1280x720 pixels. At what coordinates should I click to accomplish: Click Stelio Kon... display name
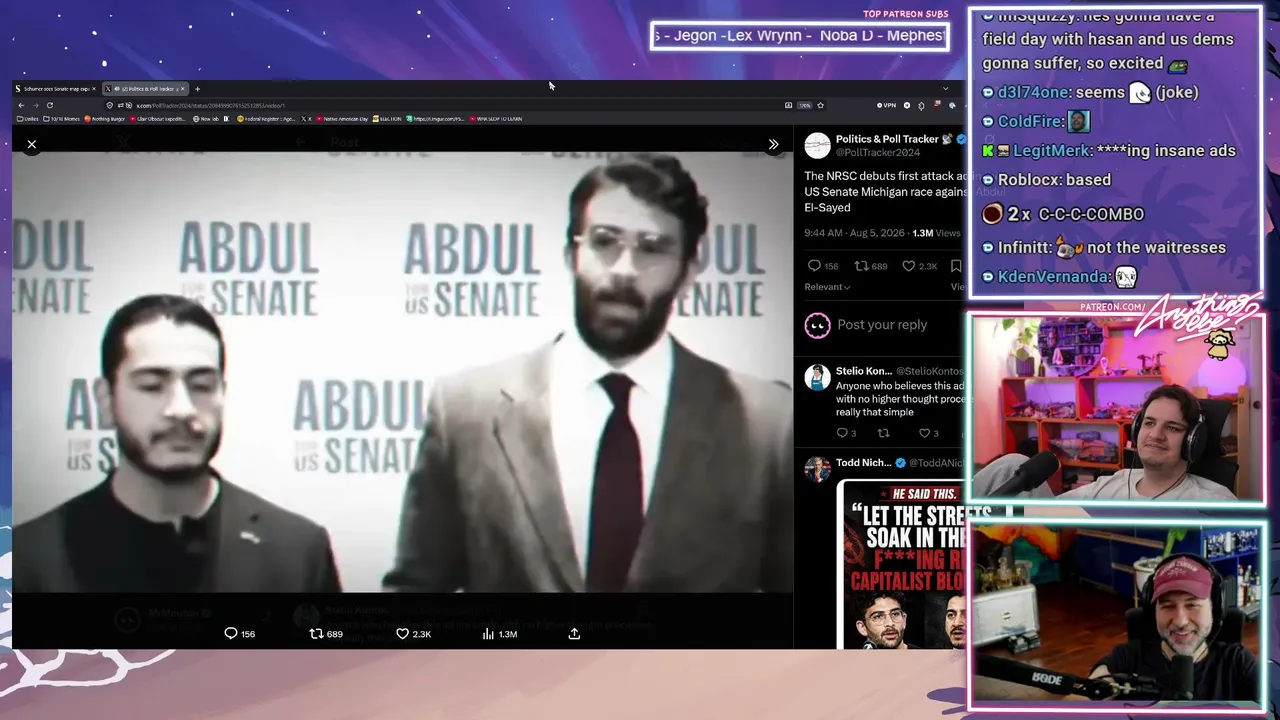point(864,371)
